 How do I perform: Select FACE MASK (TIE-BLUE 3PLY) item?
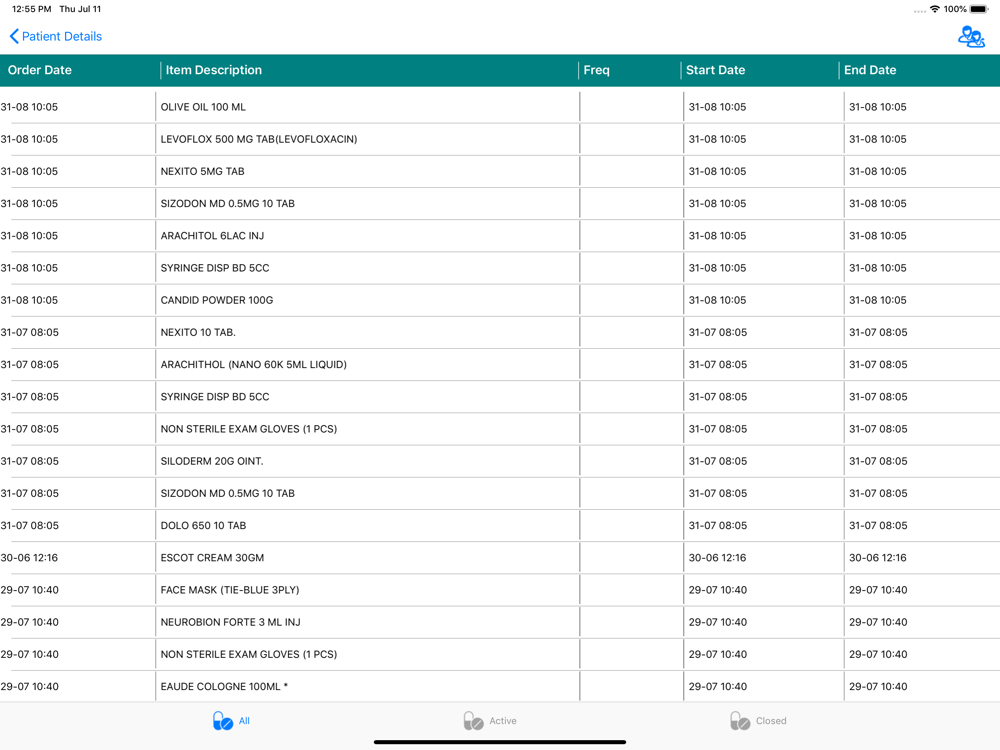(x=230, y=590)
